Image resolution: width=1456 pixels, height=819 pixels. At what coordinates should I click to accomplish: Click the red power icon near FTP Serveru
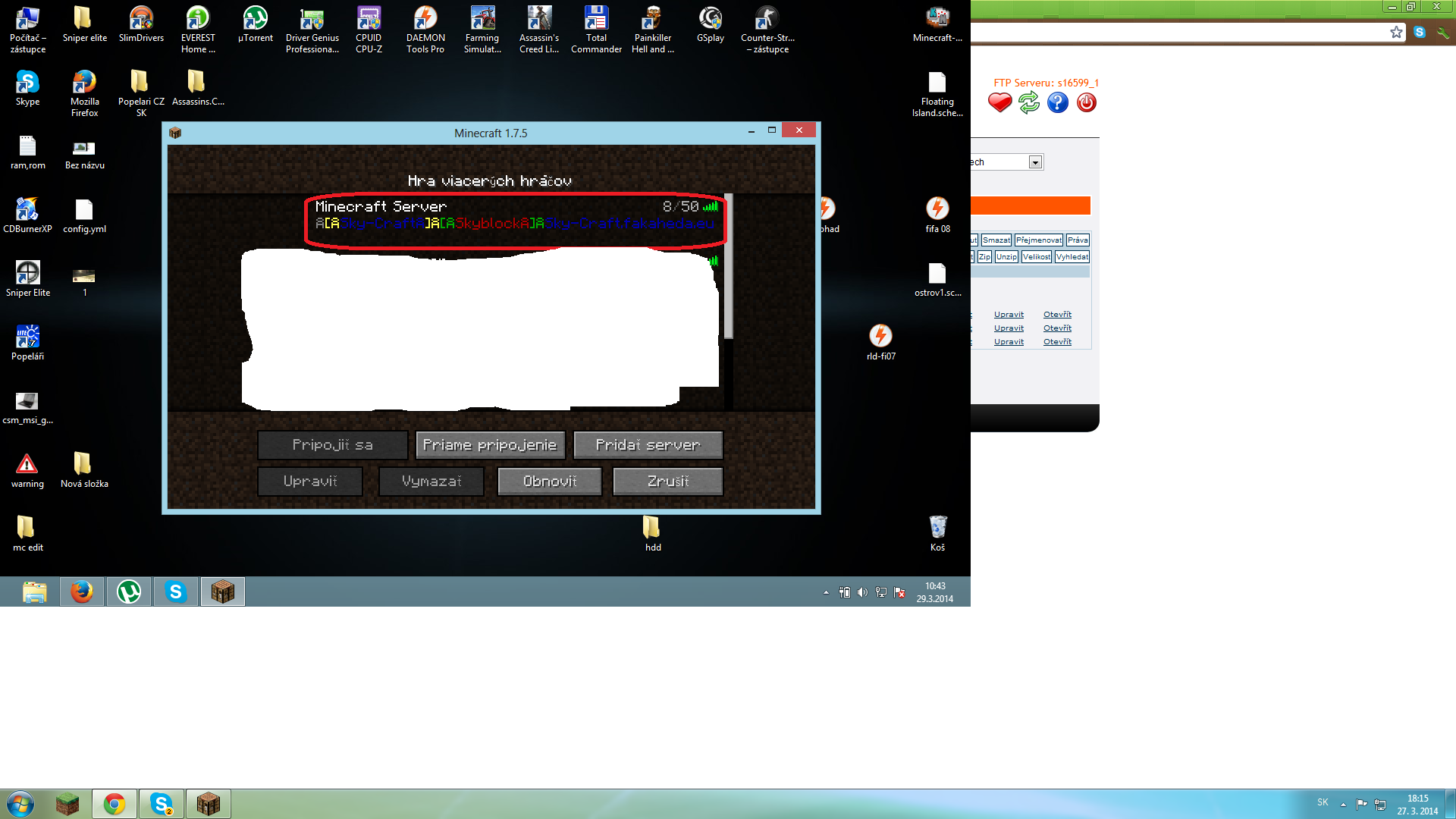coord(1086,102)
